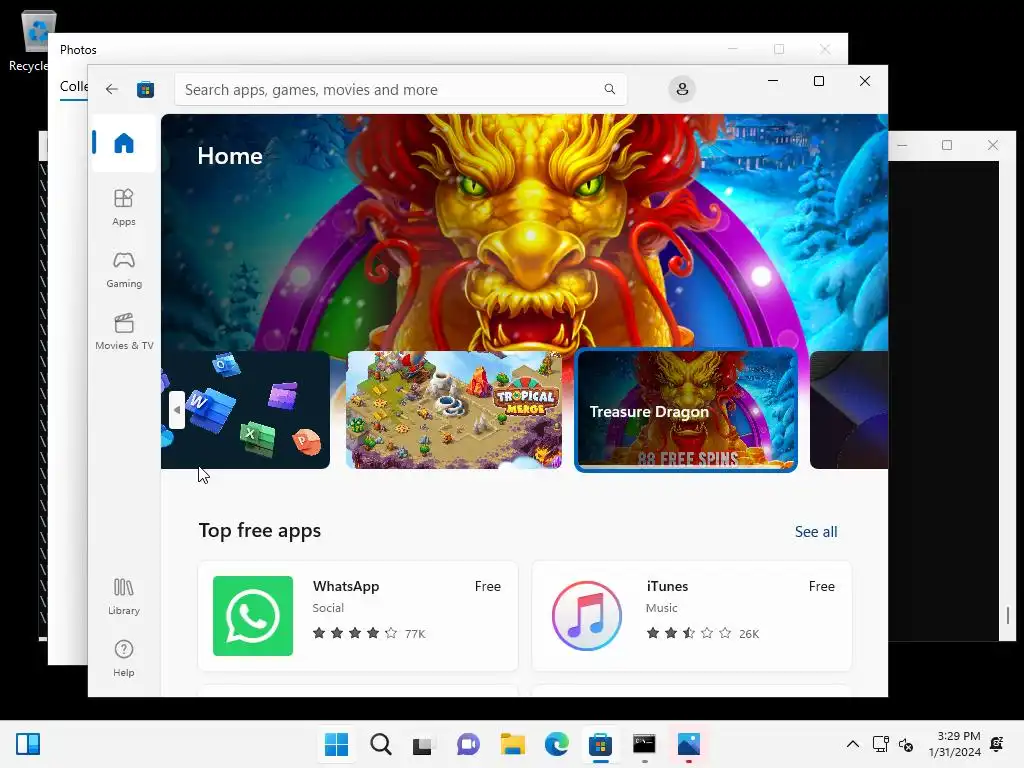Open File Explorer from taskbar
1024x768 pixels.
[x=513, y=744]
